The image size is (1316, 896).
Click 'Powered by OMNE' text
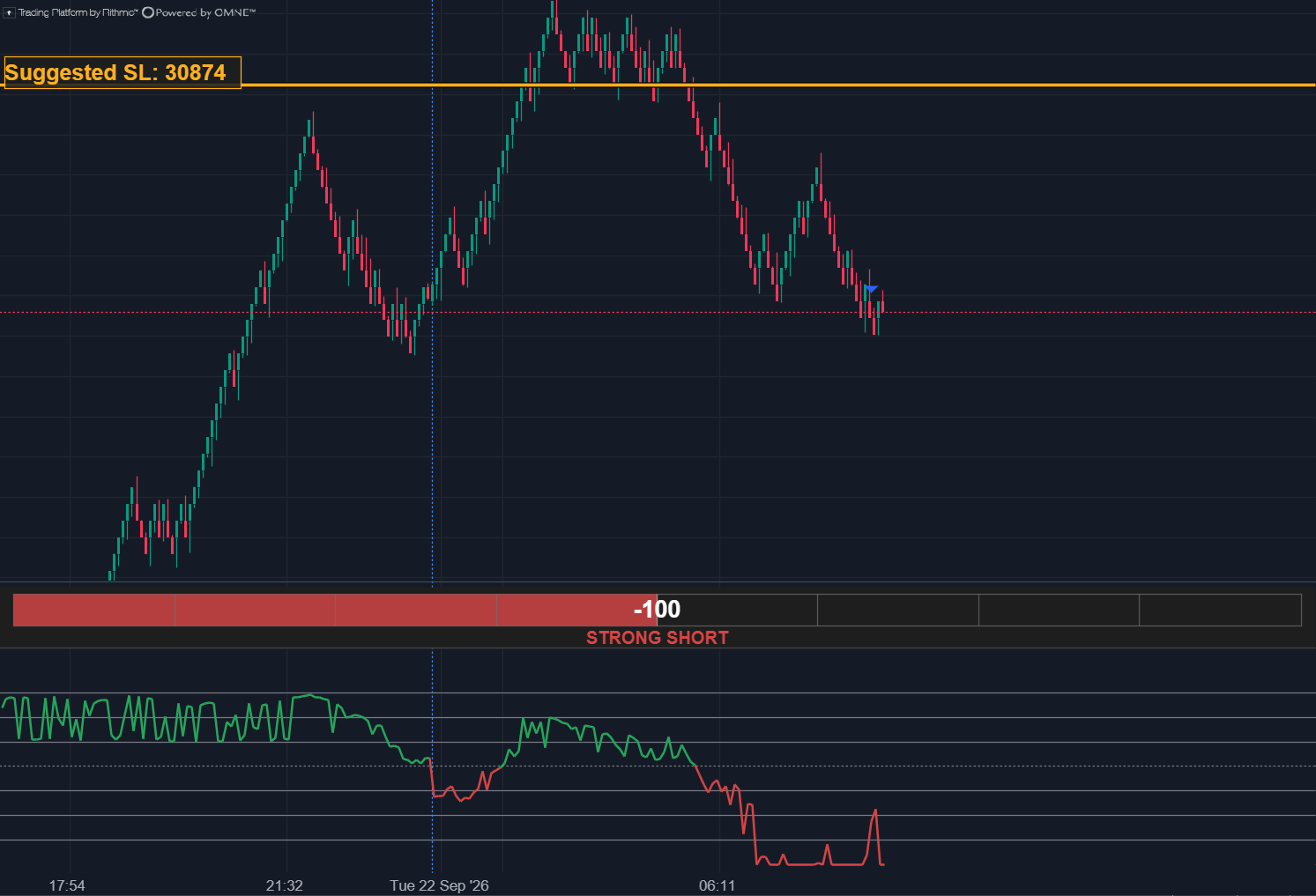(x=205, y=12)
